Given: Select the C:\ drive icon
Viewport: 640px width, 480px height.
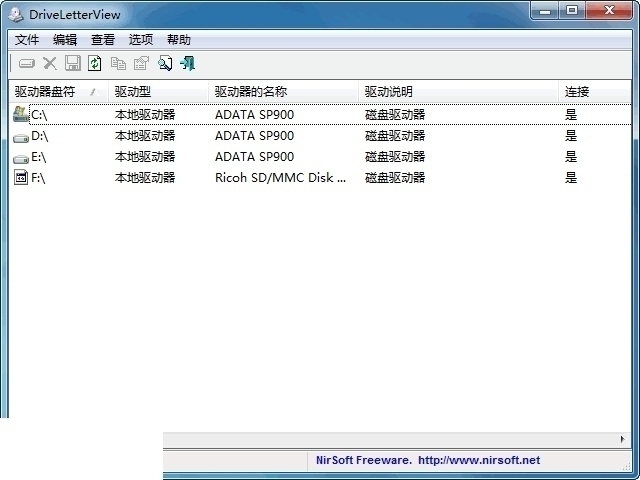Looking at the screenshot, I should [20, 114].
